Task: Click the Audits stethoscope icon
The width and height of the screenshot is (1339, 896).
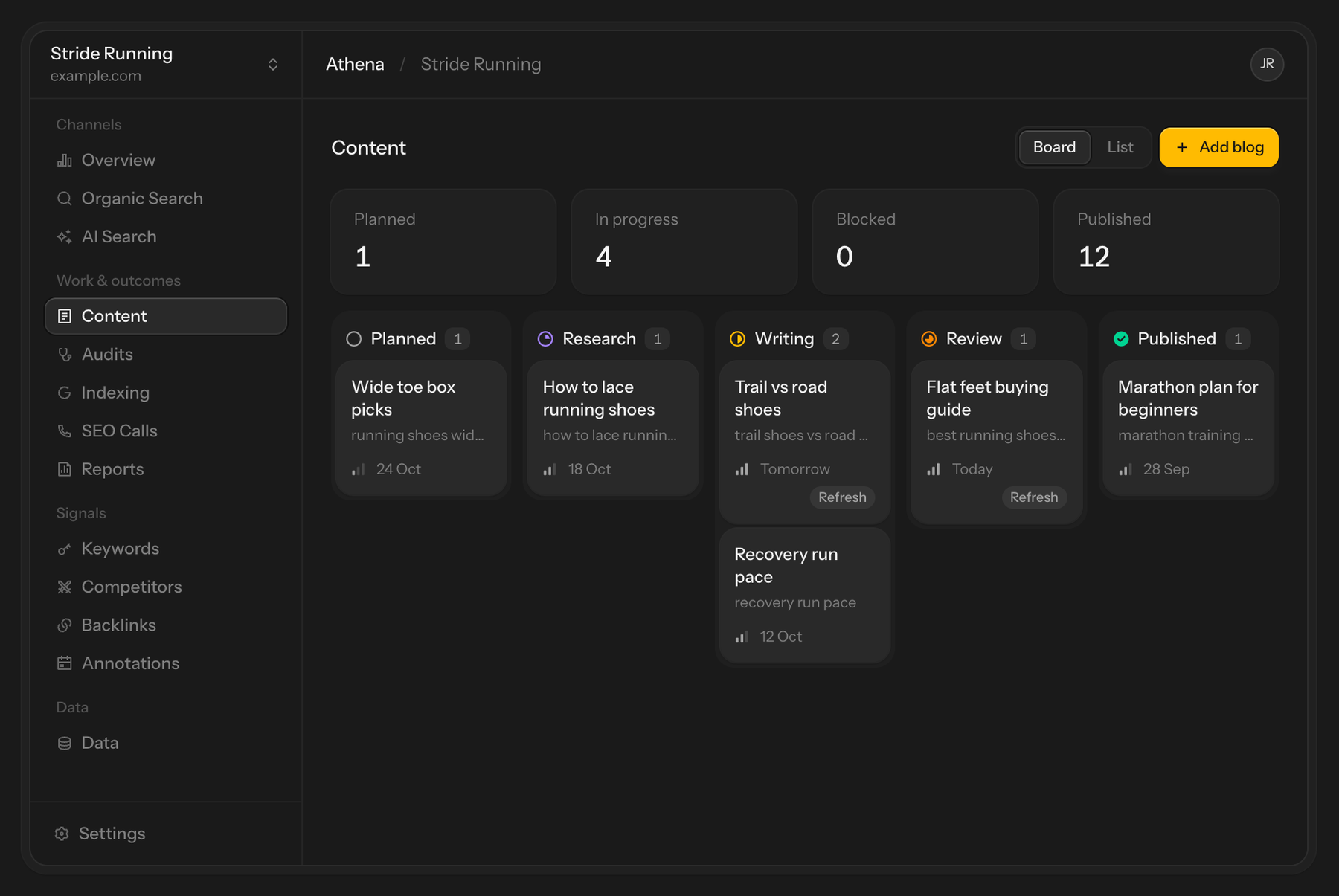Action: click(x=65, y=355)
